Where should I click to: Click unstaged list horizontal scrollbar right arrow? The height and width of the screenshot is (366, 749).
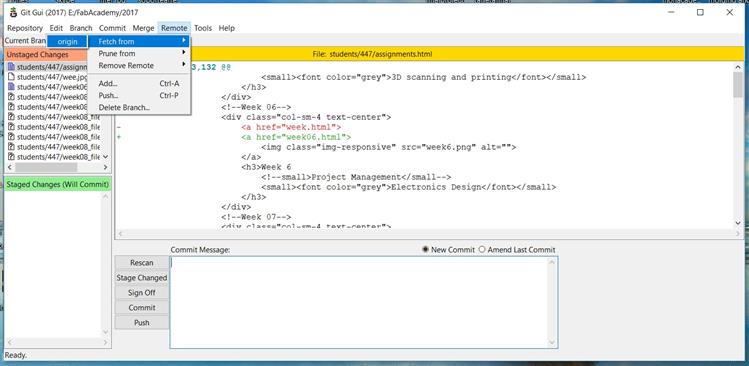click(106, 168)
